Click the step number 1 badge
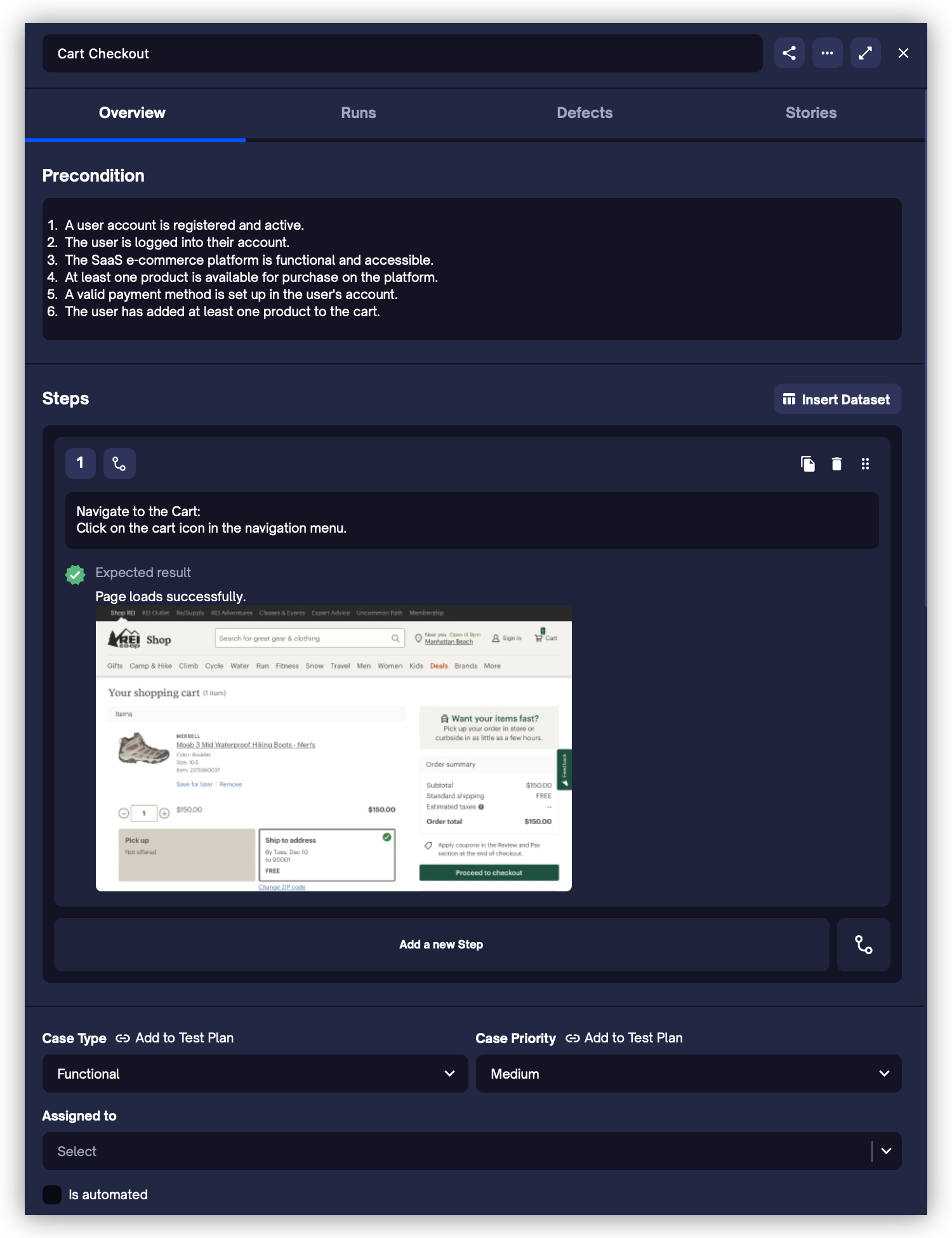The height and width of the screenshot is (1238, 952). tap(81, 463)
